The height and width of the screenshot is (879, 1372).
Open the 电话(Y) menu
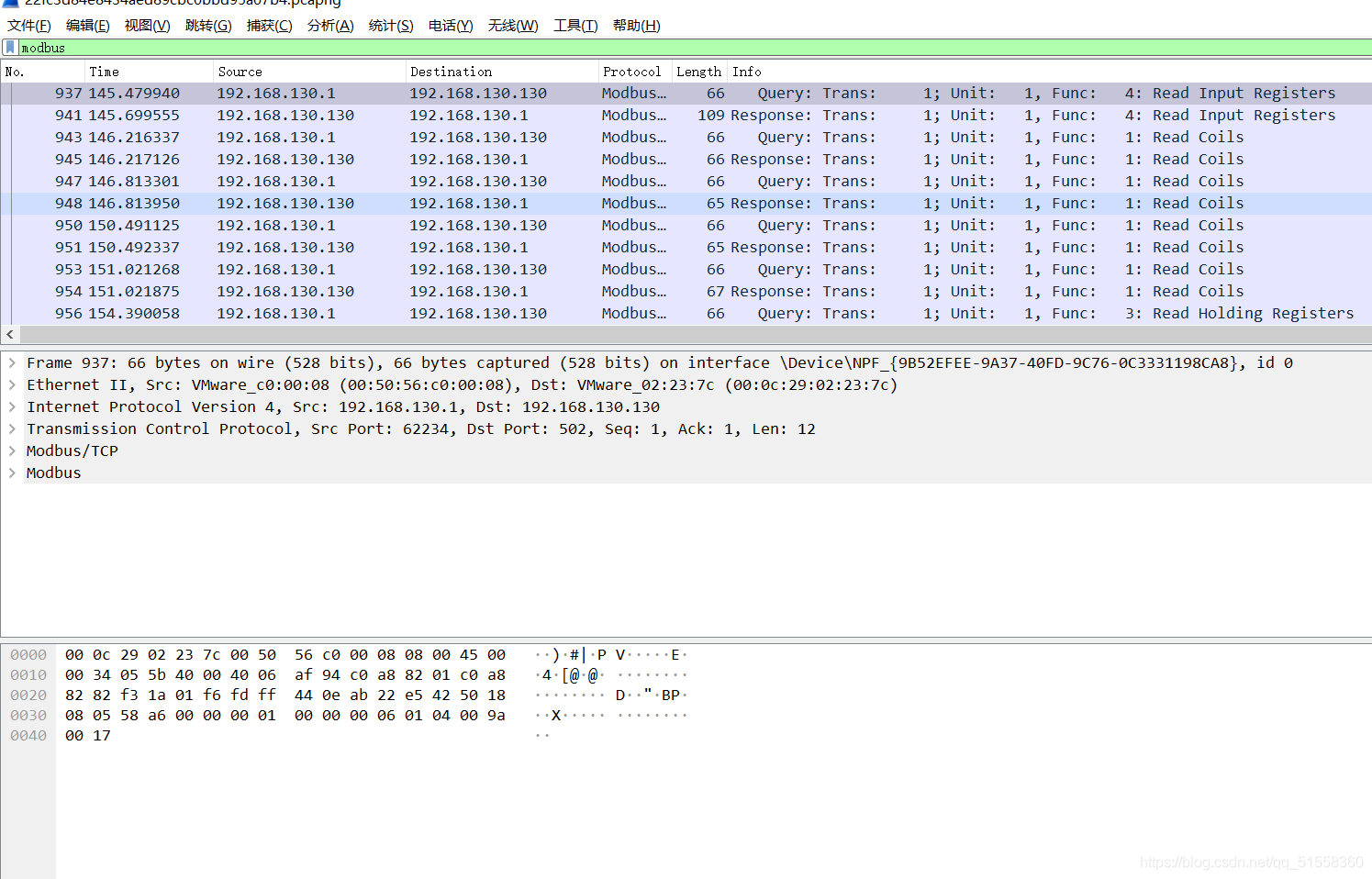click(x=451, y=26)
